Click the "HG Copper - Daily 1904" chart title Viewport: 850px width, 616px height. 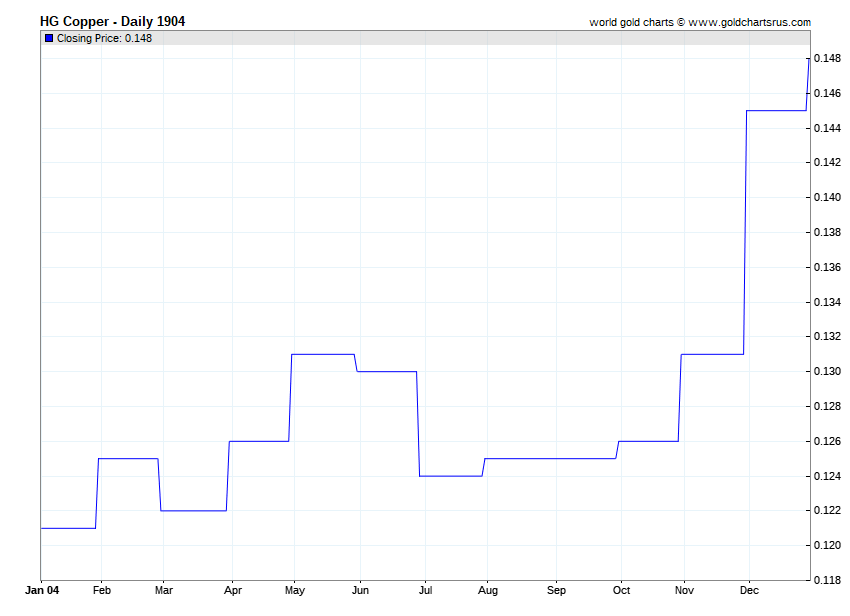(112, 21)
